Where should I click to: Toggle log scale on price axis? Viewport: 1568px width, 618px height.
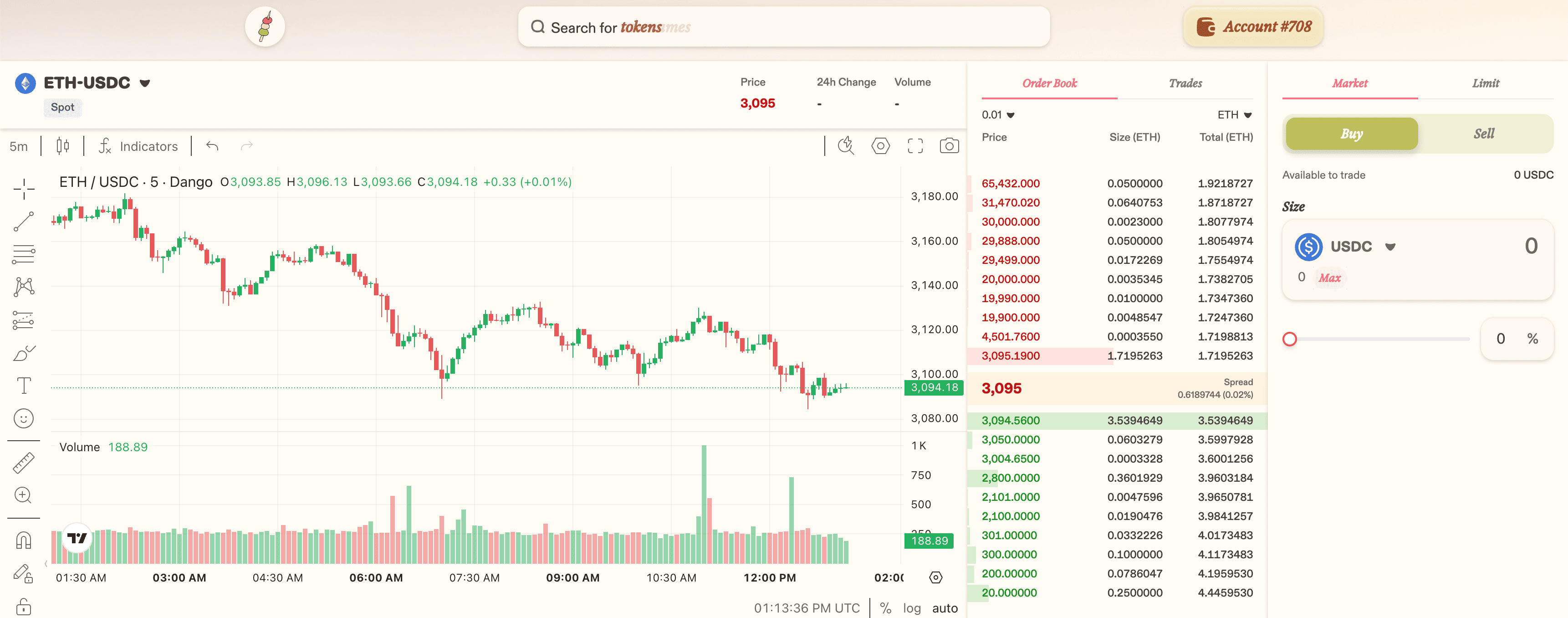pyautogui.click(x=911, y=608)
